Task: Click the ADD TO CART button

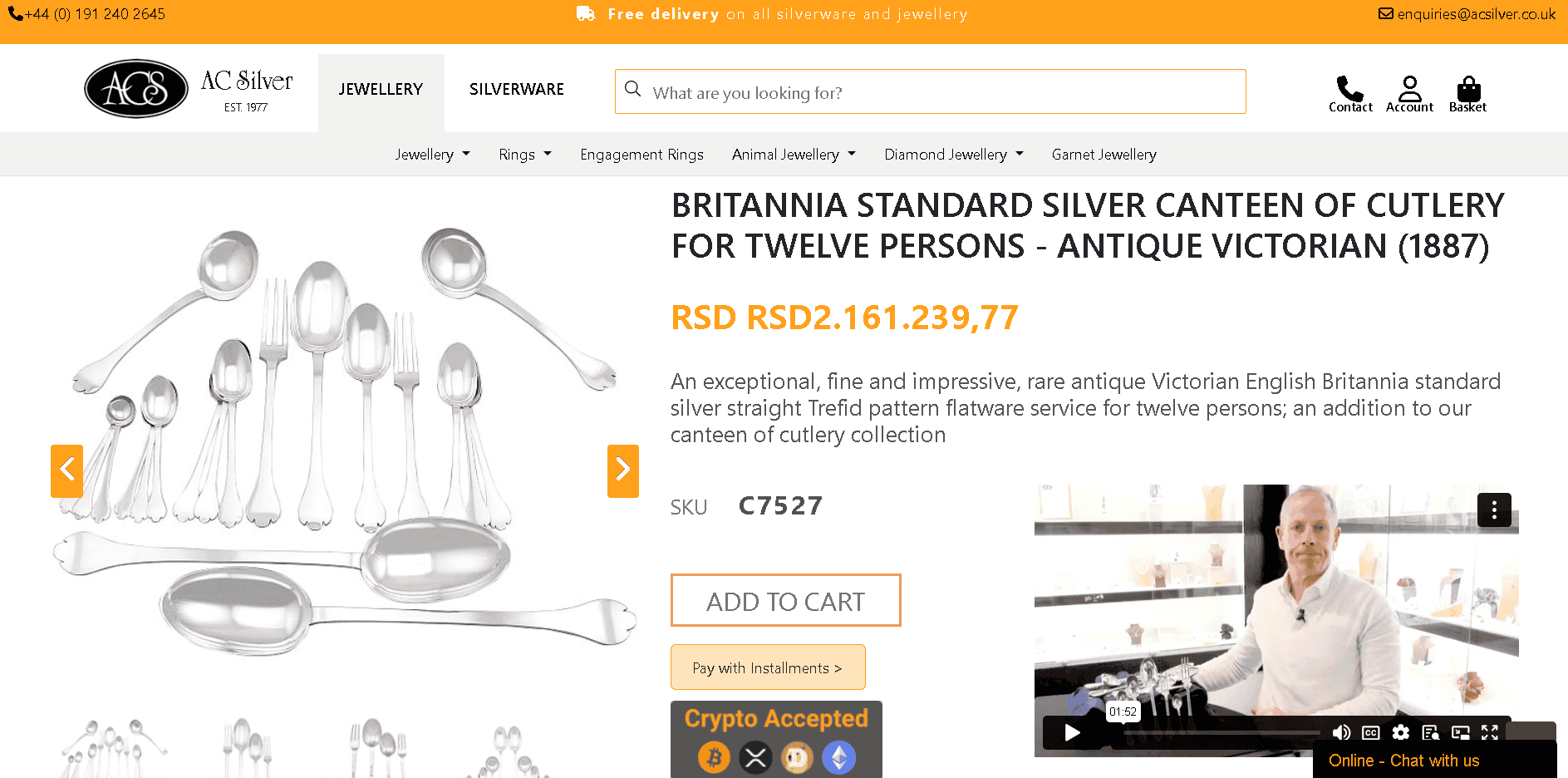Action: click(785, 600)
